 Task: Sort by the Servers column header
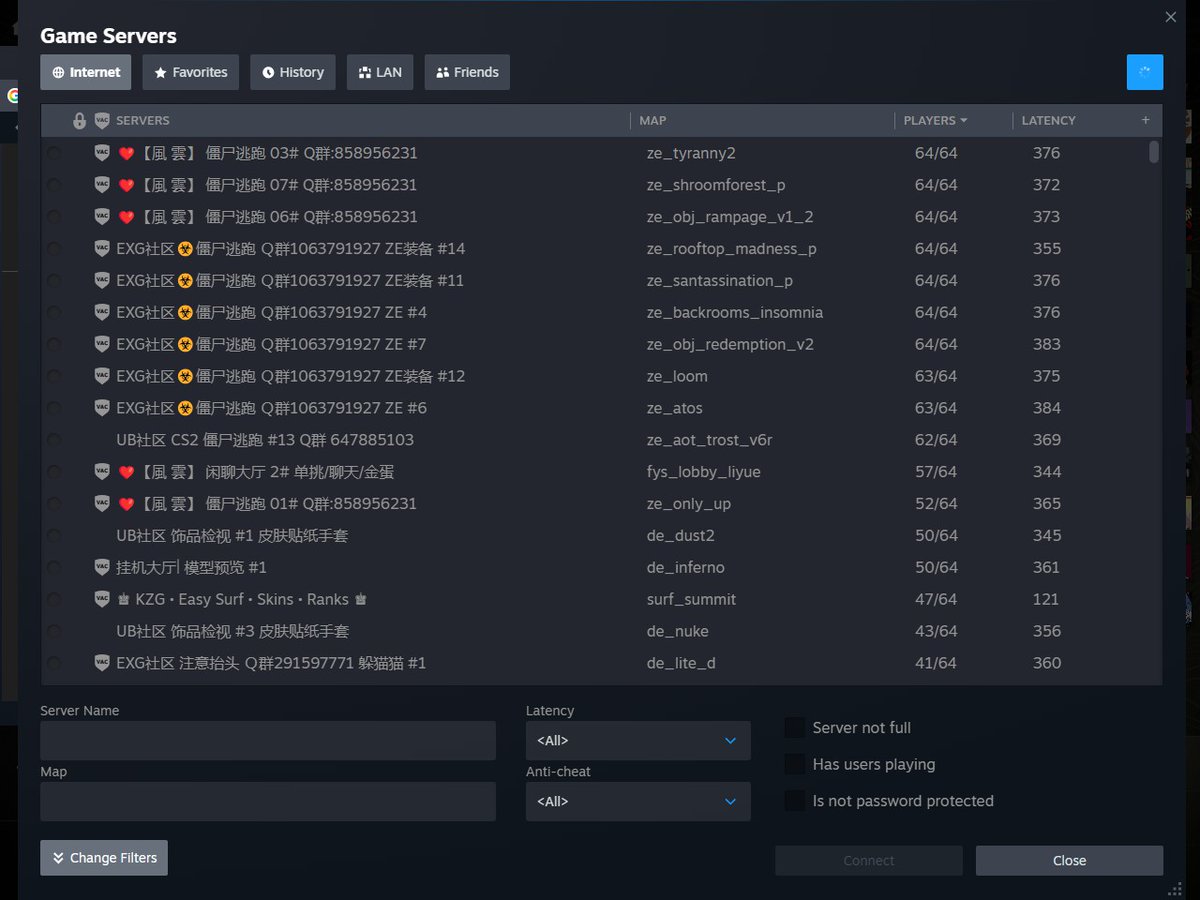click(143, 120)
